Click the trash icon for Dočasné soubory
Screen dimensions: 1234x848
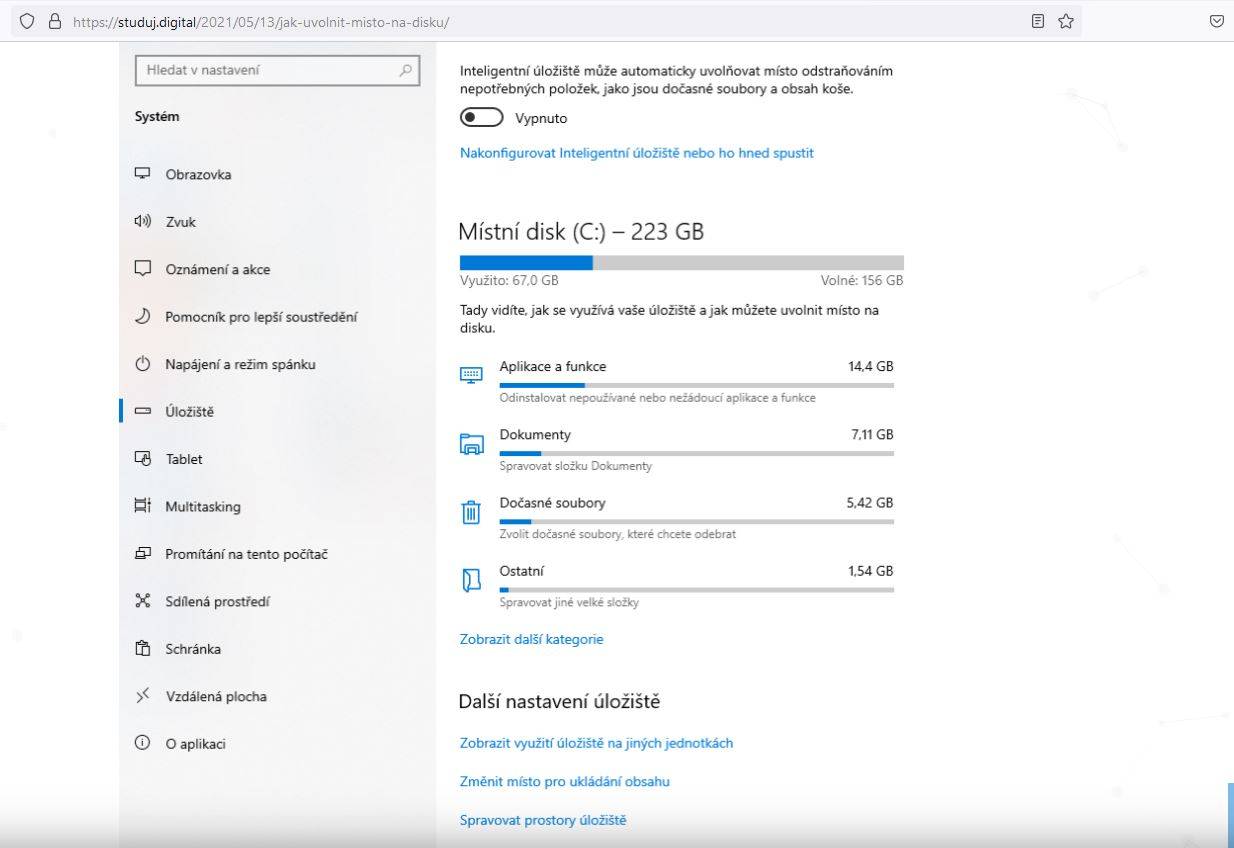pos(471,512)
